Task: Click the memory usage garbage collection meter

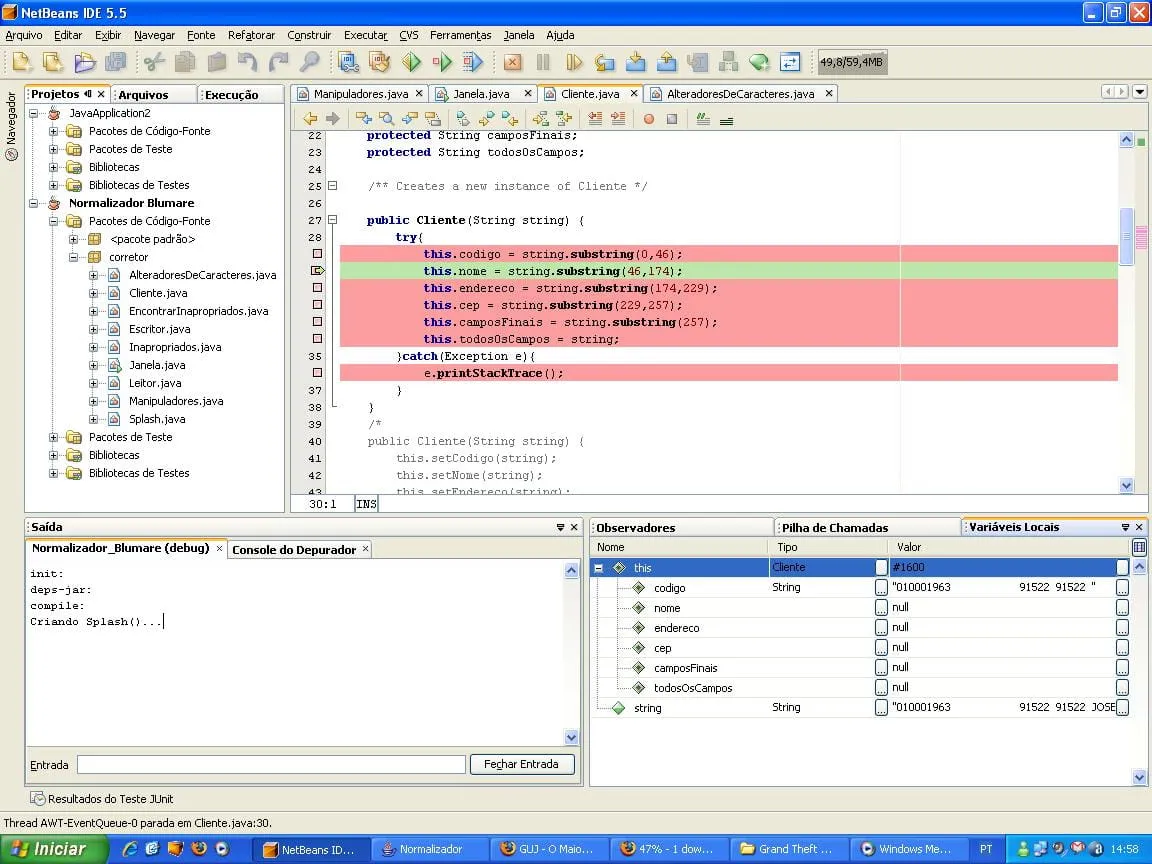Action: [852, 63]
